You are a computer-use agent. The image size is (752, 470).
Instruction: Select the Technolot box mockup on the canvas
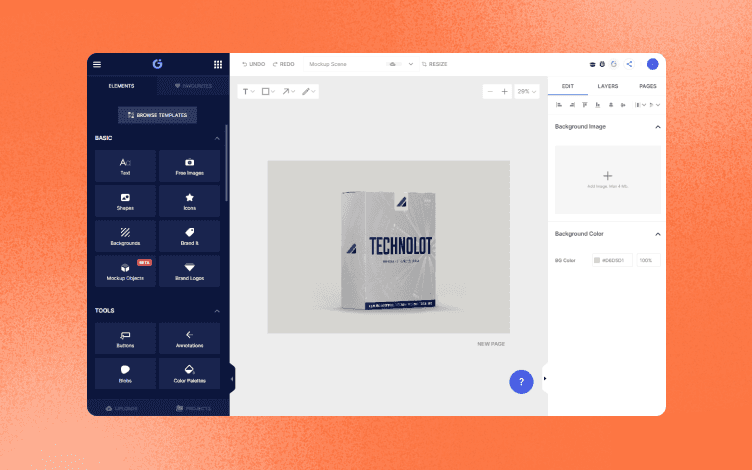point(388,249)
